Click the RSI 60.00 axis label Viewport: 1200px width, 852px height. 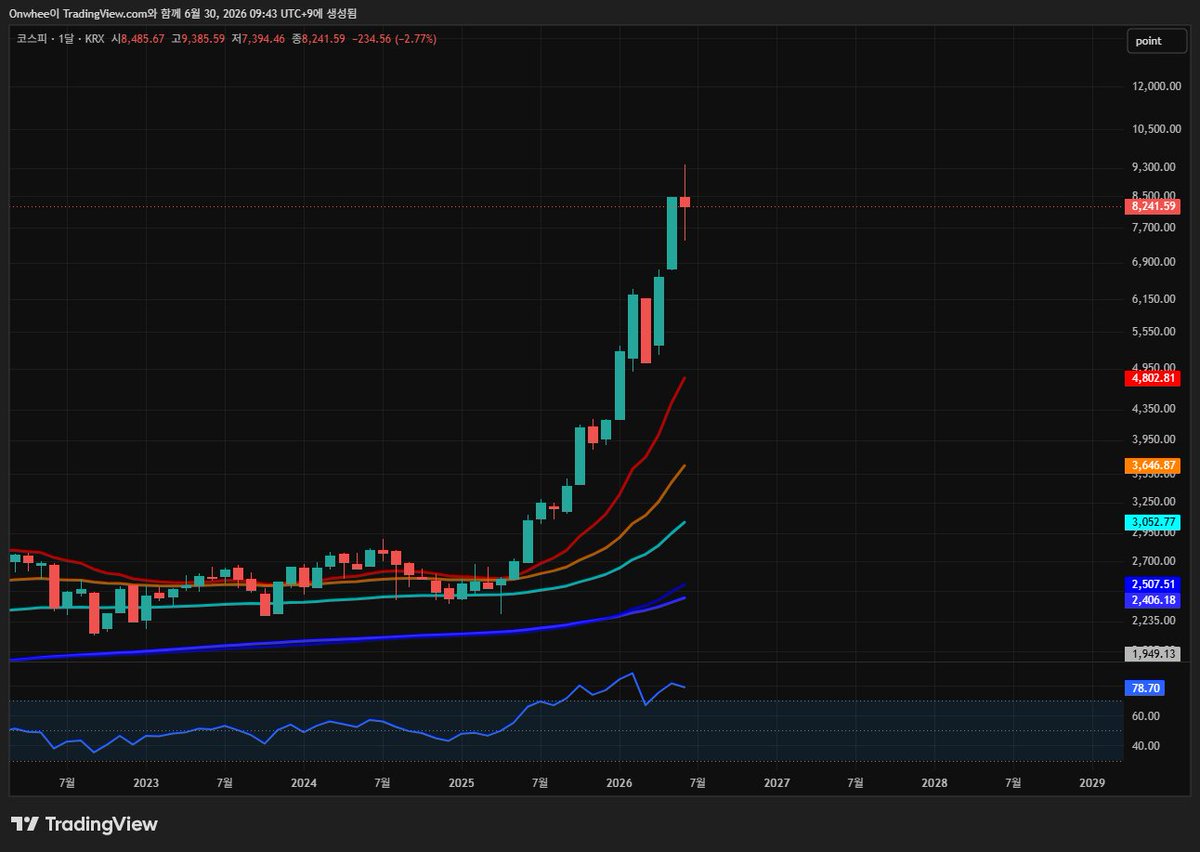point(1146,716)
